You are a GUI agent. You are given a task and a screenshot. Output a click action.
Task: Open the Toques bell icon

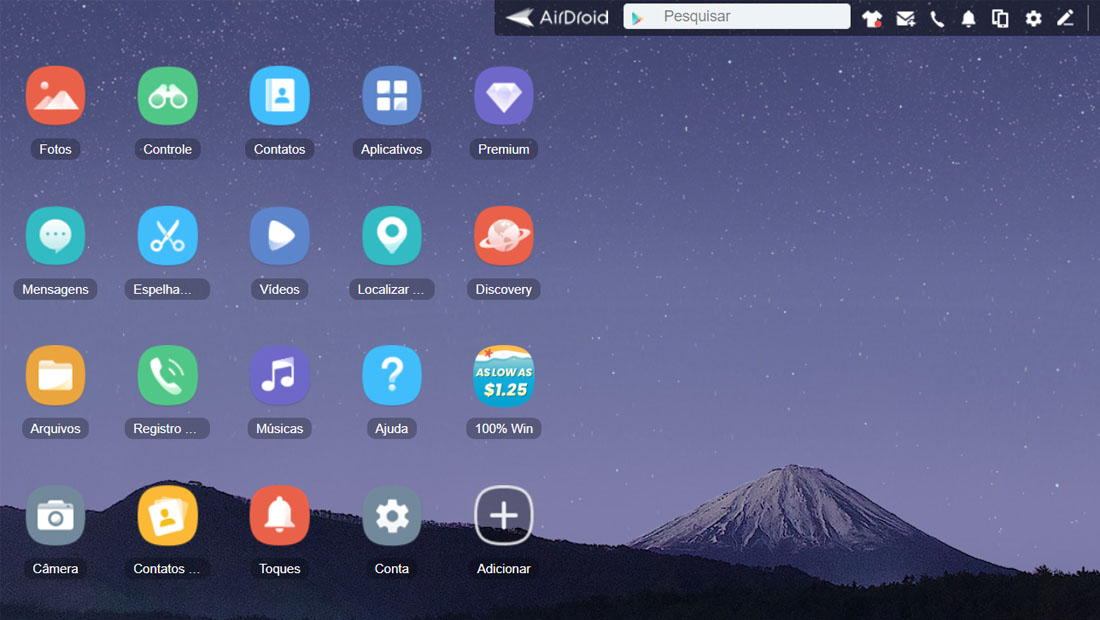pyautogui.click(x=279, y=515)
